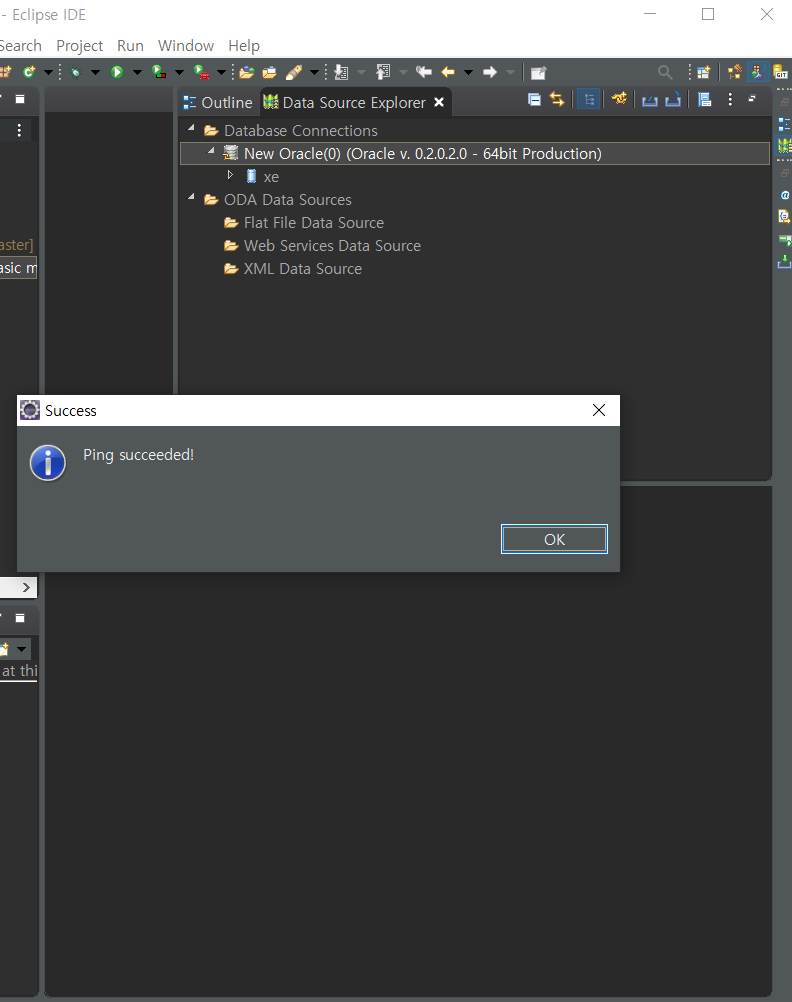Open the Help menu
Viewport: 792px width, 1002px height.
pos(244,46)
